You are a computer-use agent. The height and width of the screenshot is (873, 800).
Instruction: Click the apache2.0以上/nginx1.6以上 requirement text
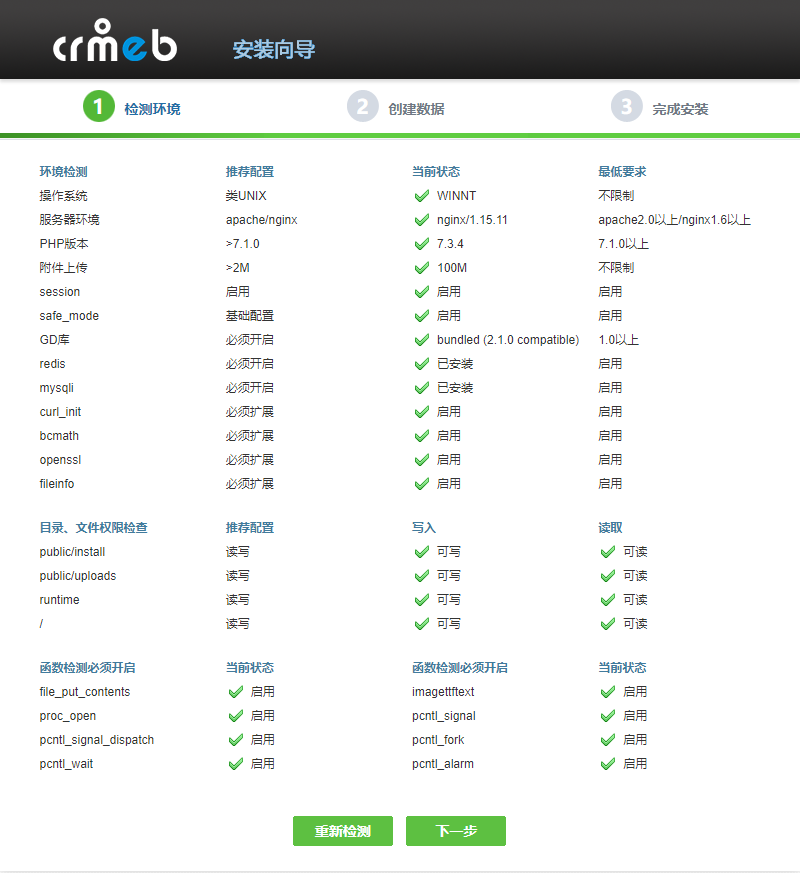coord(675,220)
